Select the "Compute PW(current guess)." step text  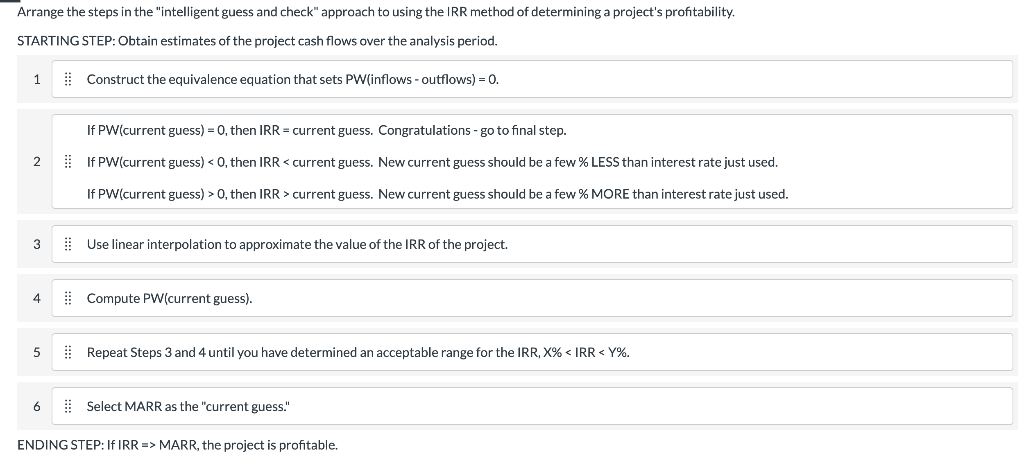click(170, 298)
